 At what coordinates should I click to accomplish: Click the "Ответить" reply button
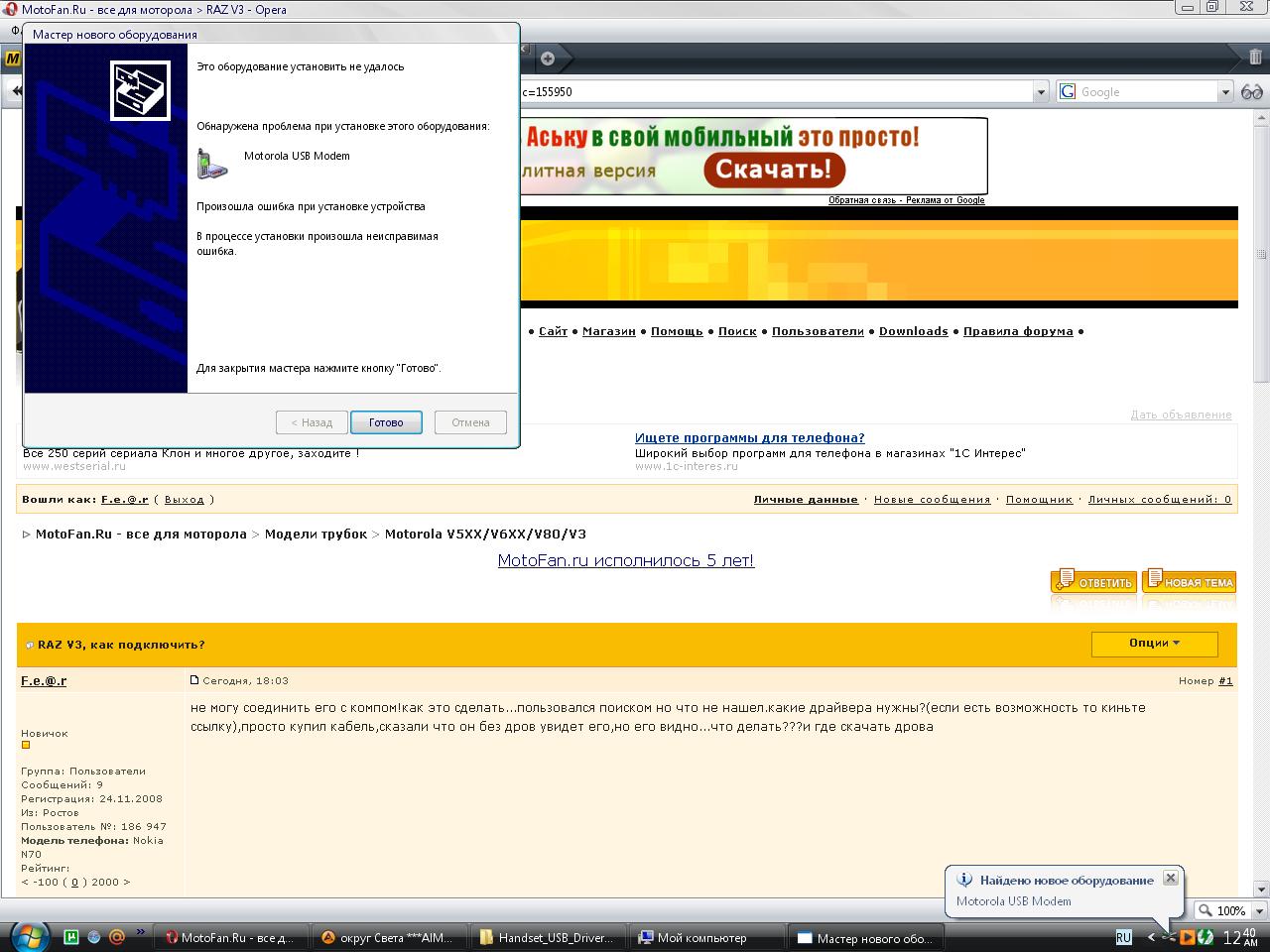pos(1093,580)
